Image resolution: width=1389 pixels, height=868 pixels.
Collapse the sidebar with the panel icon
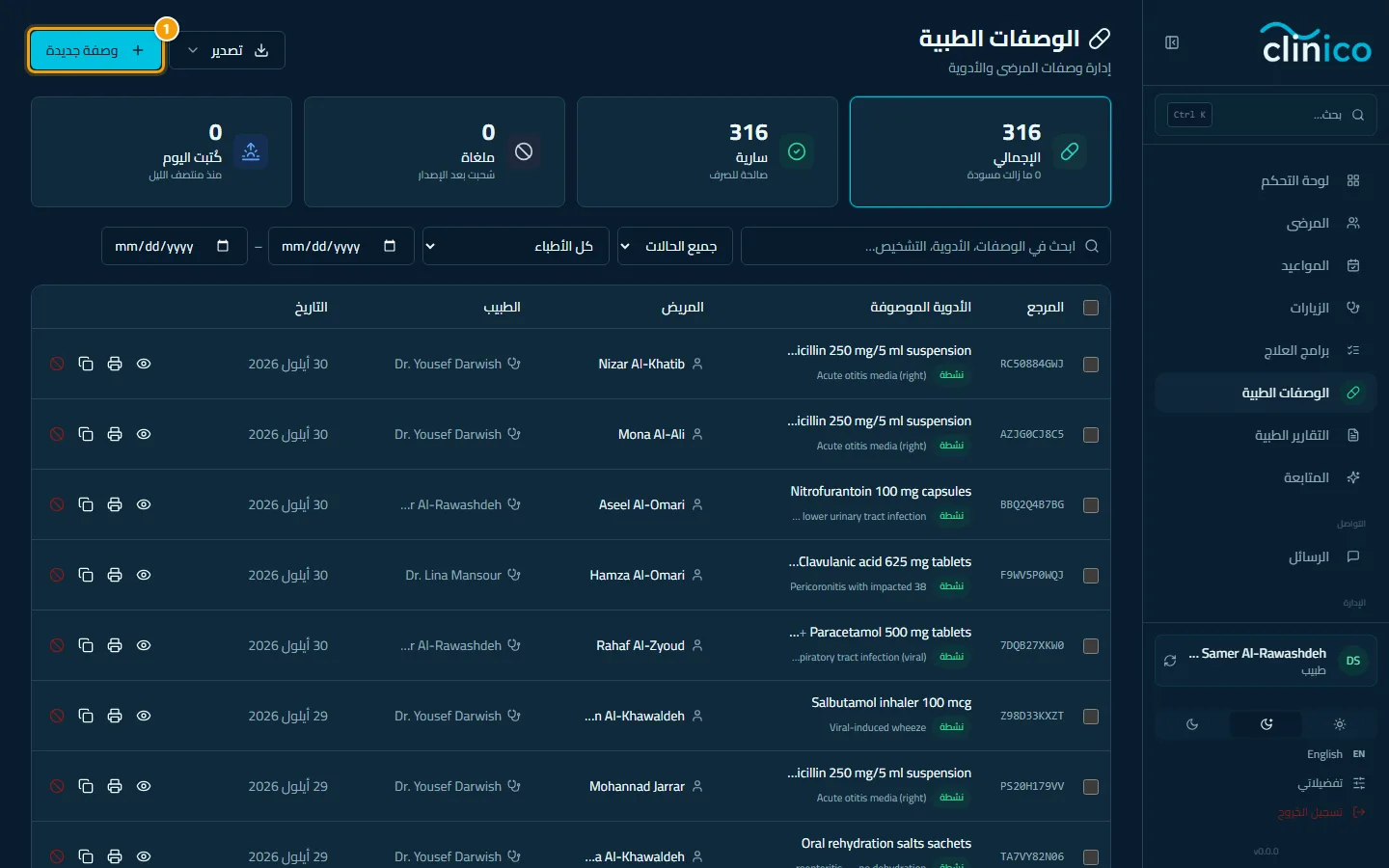tap(1172, 42)
